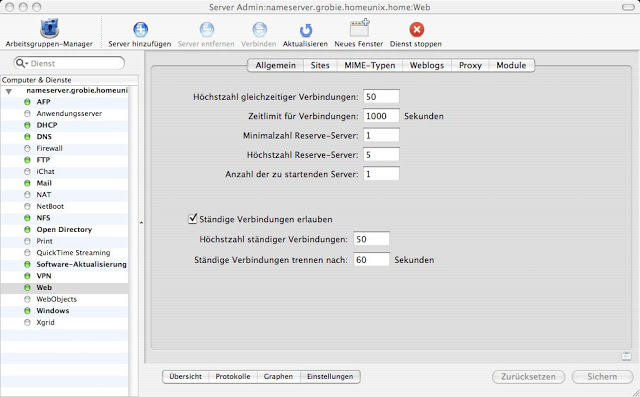This screenshot has width=640, height=397.
Task: Switch to the Proxy tab
Action: [470, 65]
